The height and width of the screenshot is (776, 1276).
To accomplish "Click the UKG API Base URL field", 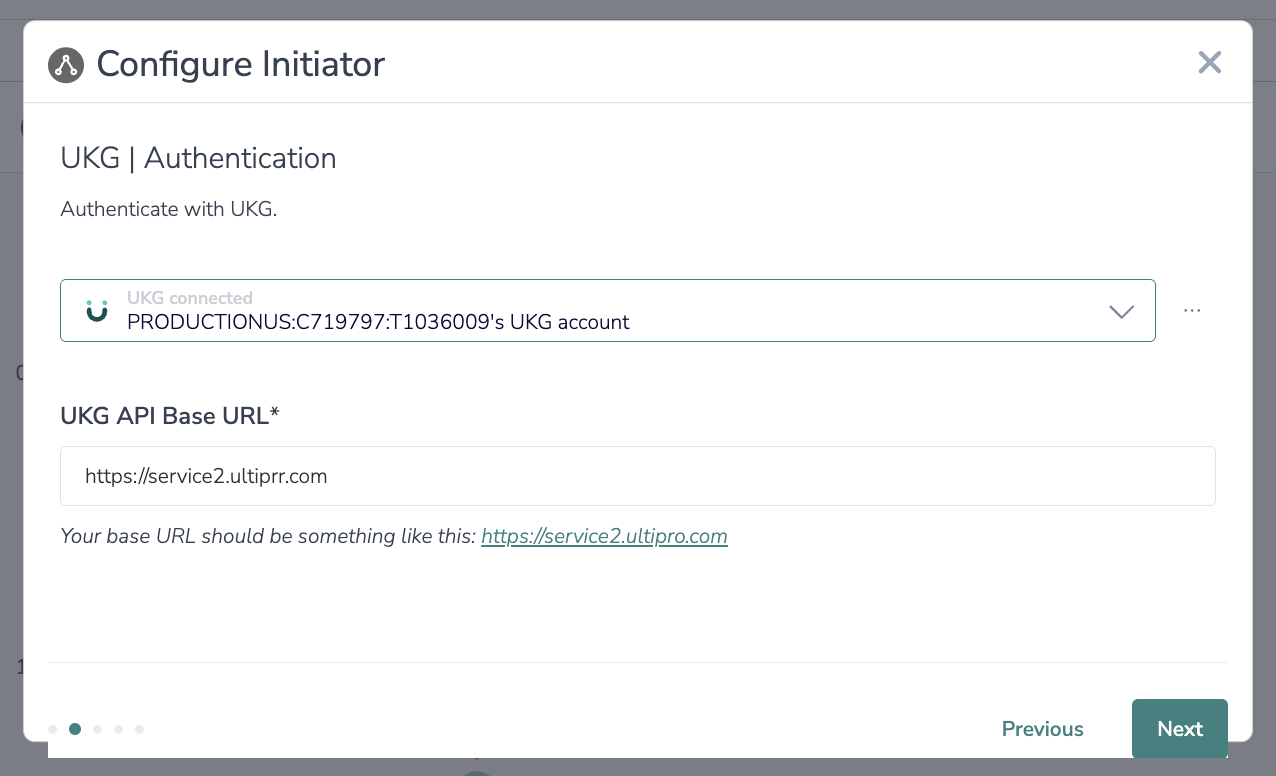I will click(638, 476).
